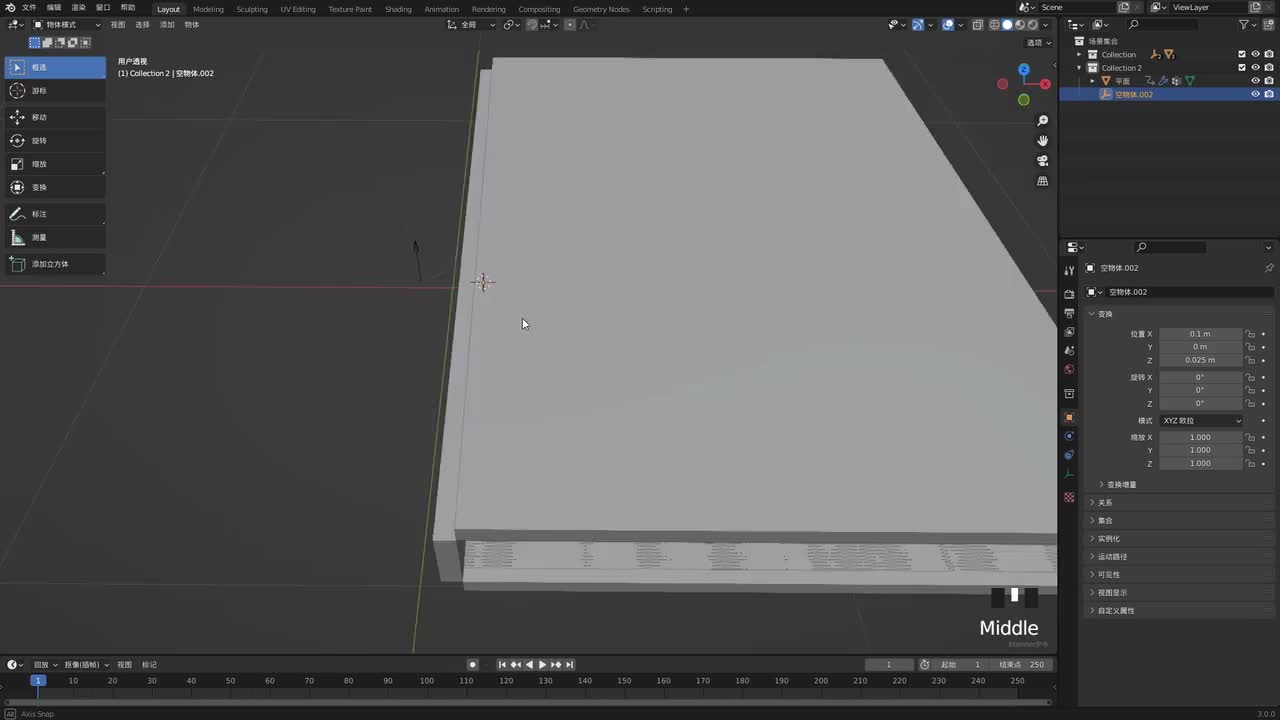1280x720 pixels.
Task: Select the 测量 measure tool
Action: pos(55,237)
